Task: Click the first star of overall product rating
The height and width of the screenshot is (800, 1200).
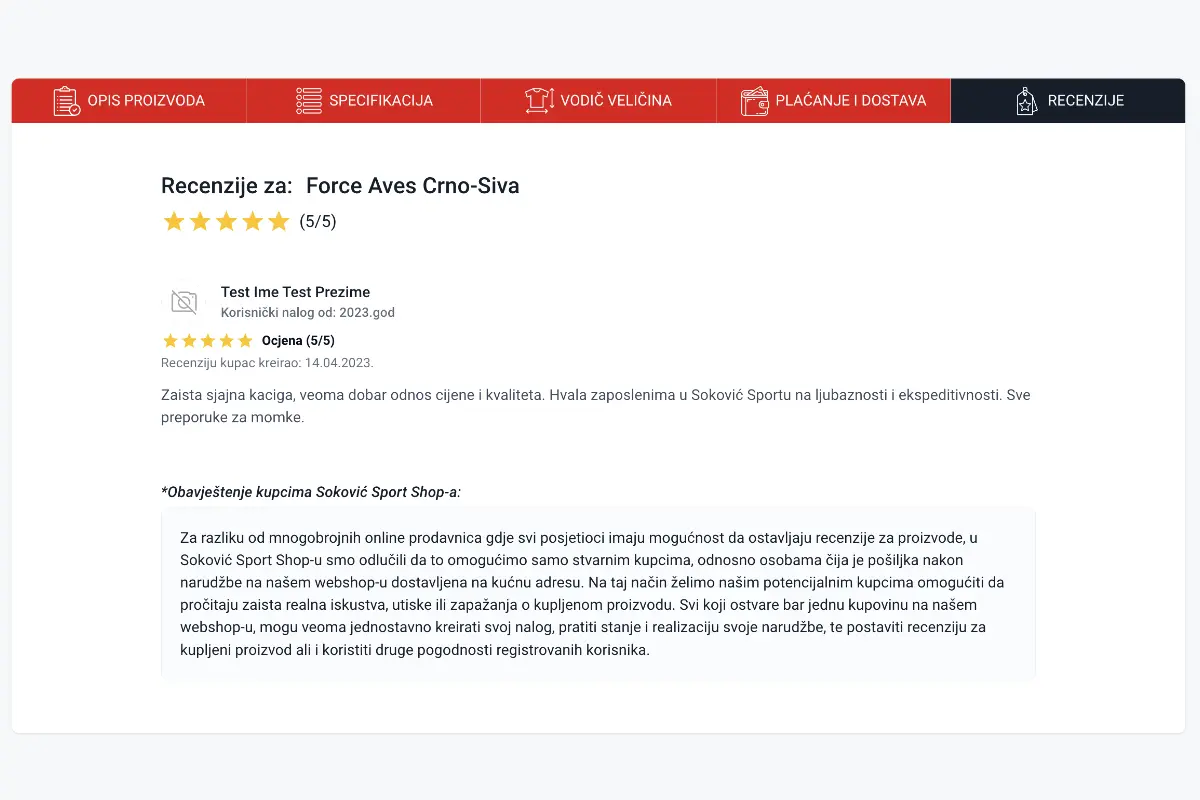Action: [174, 221]
